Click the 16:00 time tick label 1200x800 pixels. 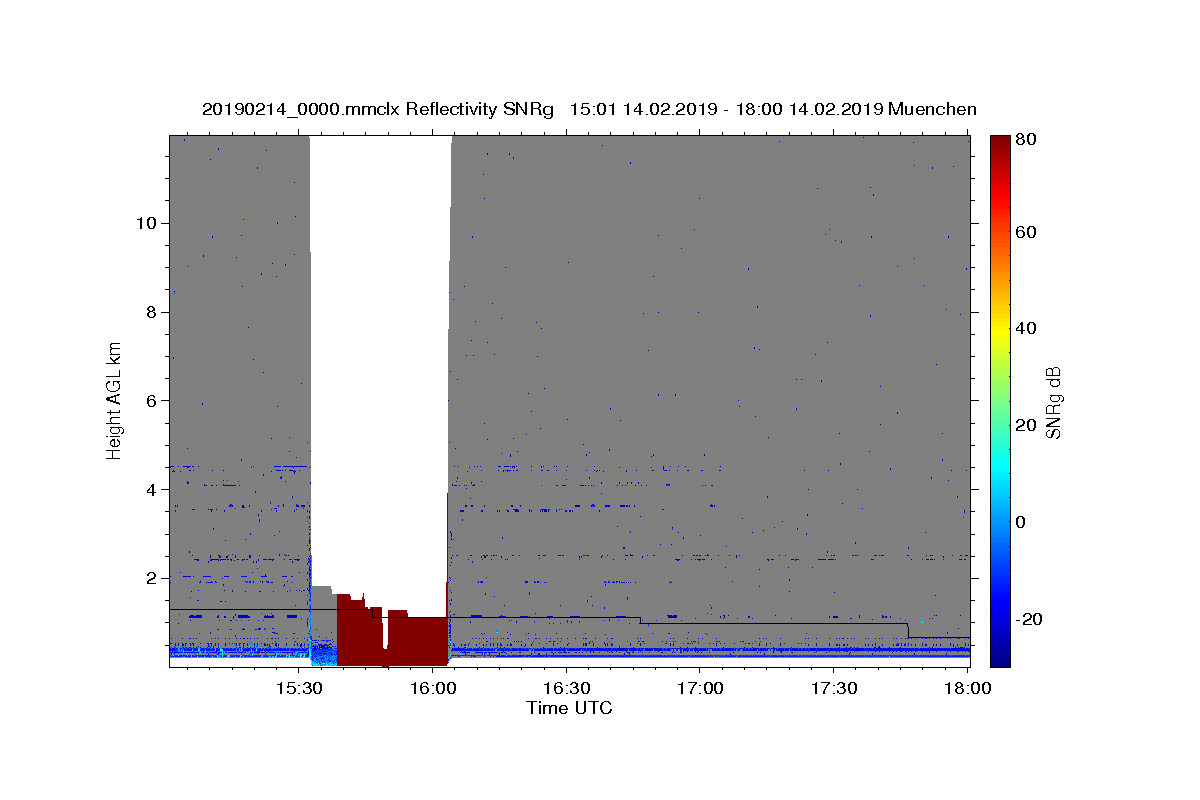[x=433, y=688]
